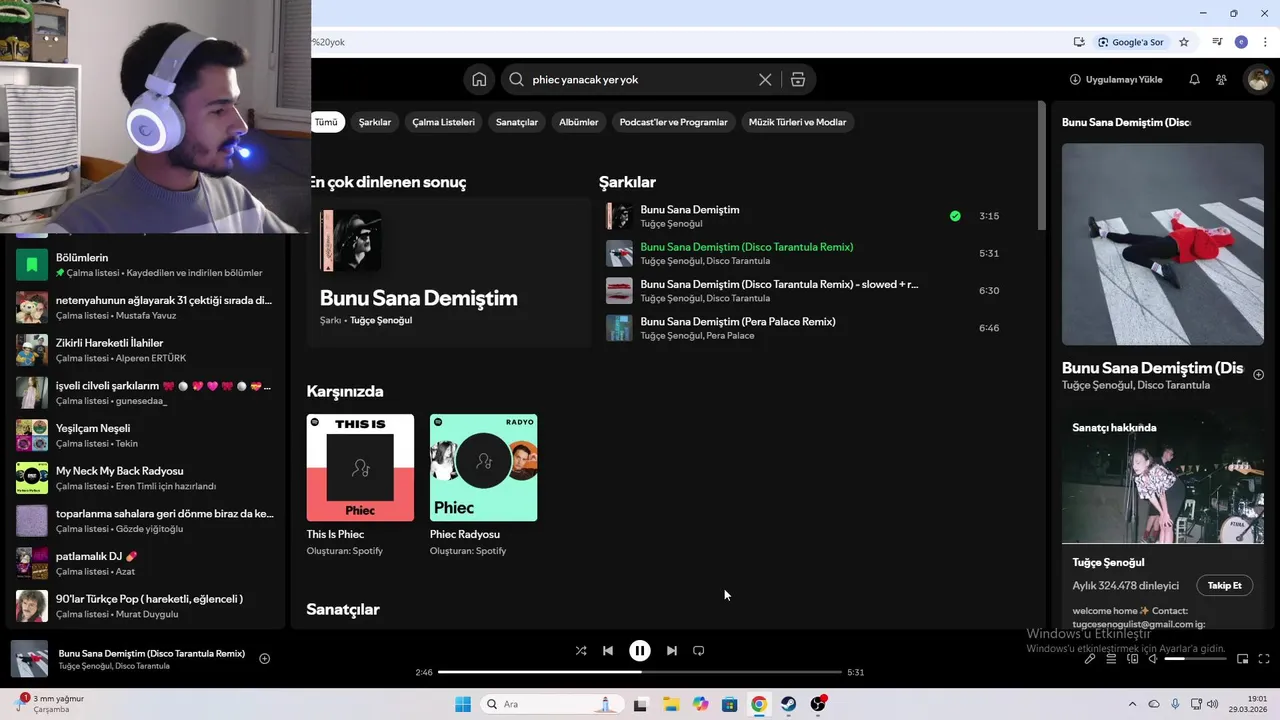Screen dimensions: 1280x720
Task: Open the This Is Phiec playlist cover
Action: (x=360, y=467)
